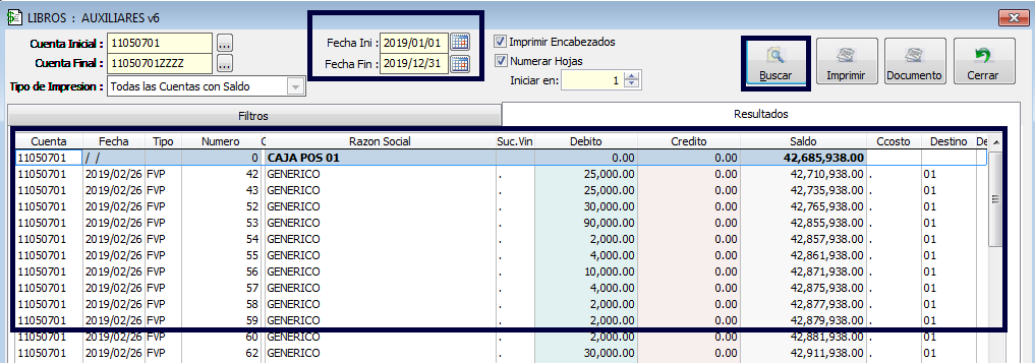Click debit 10,000.00 in row 56
The width and height of the screenshot is (1035, 363).
(x=609, y=271)
